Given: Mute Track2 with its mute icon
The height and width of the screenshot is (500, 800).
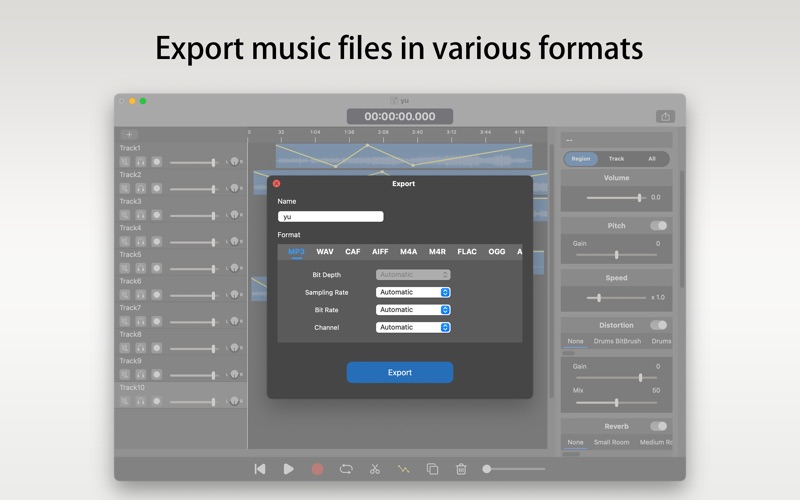Looking at the screenshot, I should (x=124, y=188).
